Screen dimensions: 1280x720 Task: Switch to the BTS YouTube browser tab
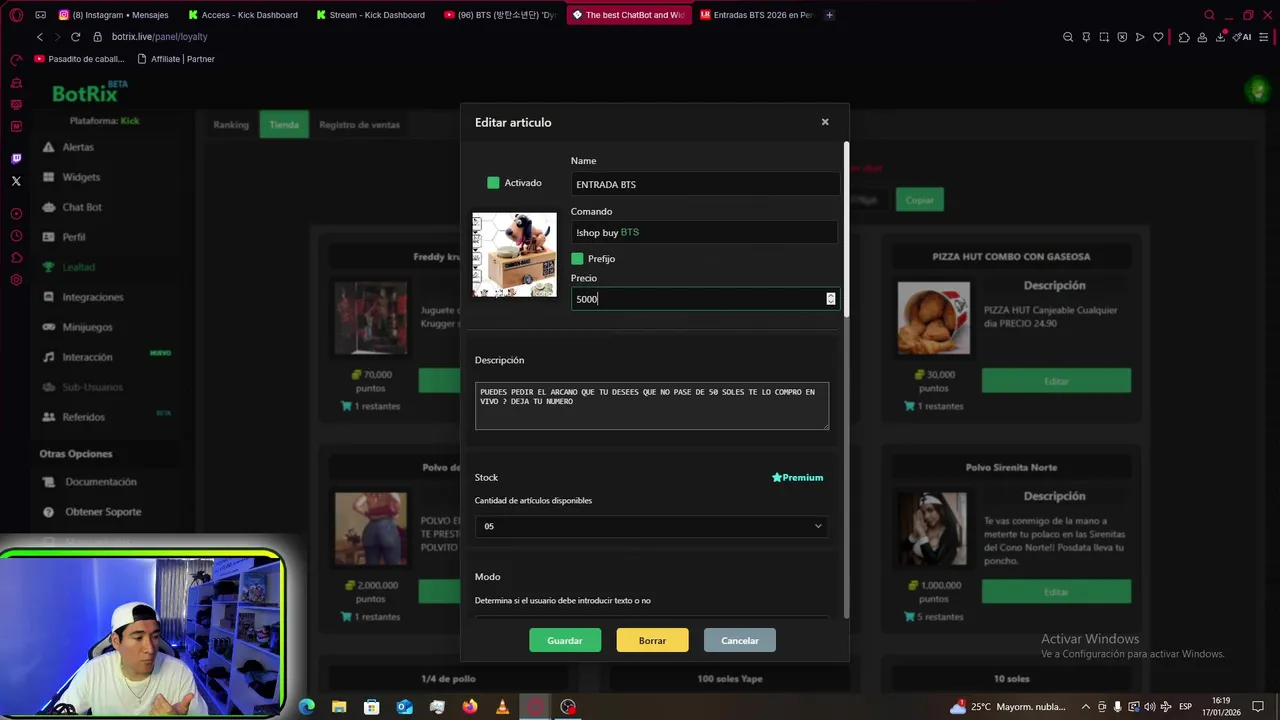500,15
